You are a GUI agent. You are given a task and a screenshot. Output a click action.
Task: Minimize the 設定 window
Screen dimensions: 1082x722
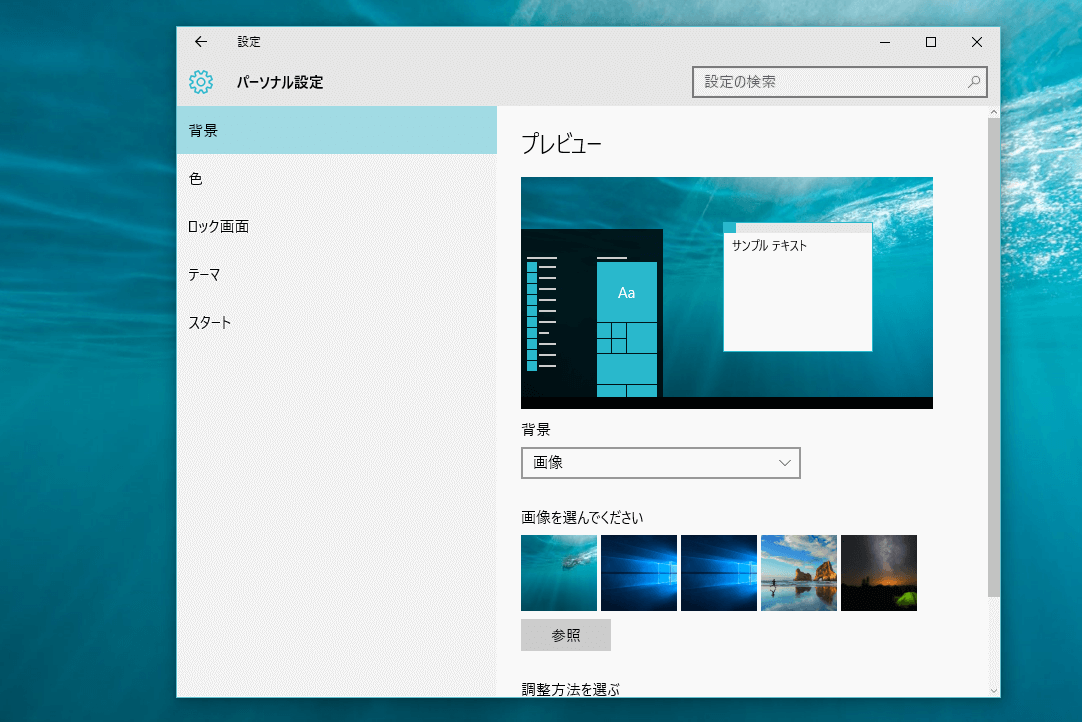click(885, 42)
